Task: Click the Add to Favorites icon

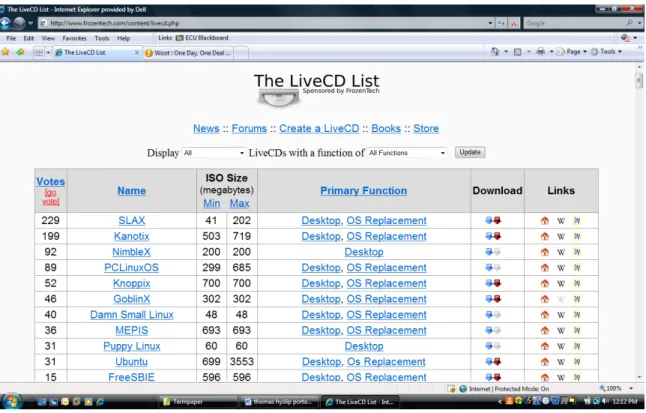Action: 20,52
